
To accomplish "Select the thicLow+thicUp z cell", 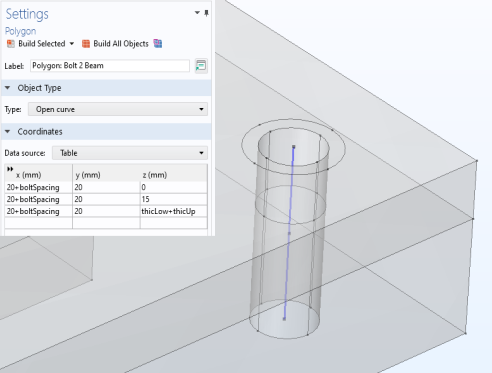I will (x=174, y=211).
